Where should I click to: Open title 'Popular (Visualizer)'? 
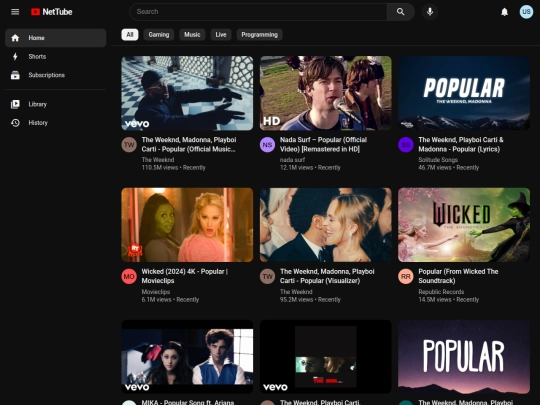327,276
